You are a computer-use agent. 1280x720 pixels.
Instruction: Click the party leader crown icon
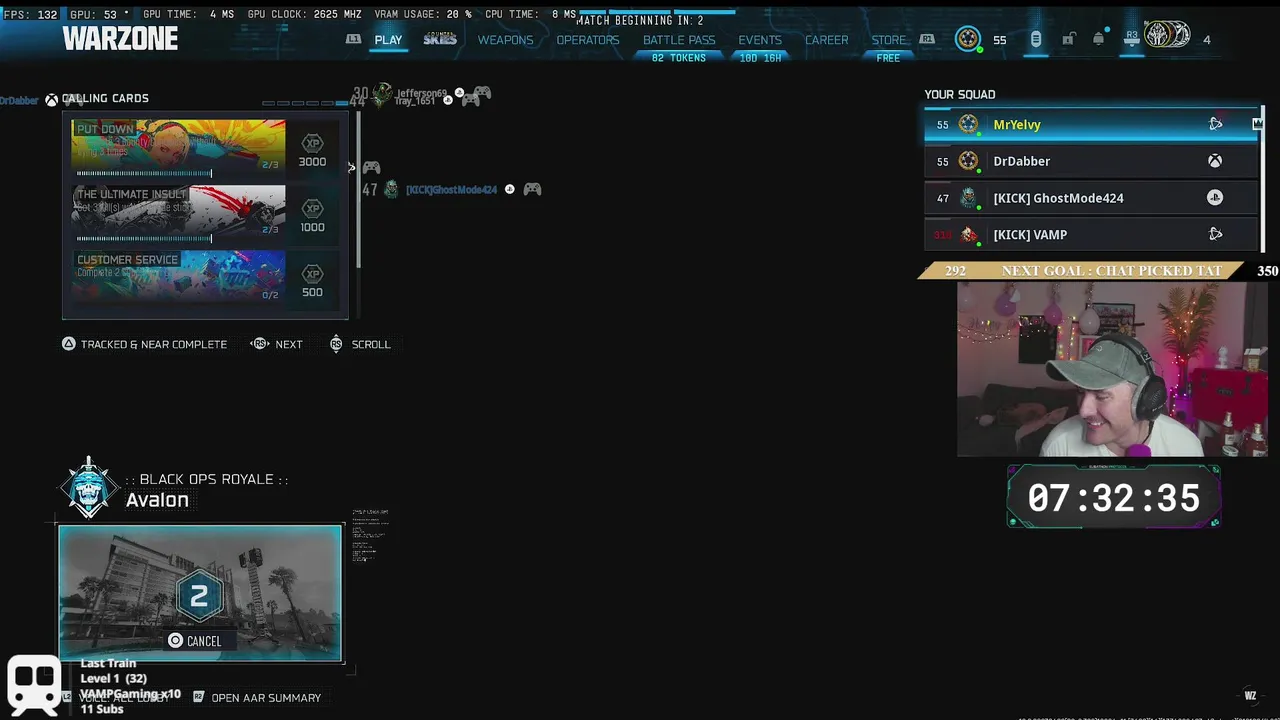pyautogui.click(x=1257, y=124)
